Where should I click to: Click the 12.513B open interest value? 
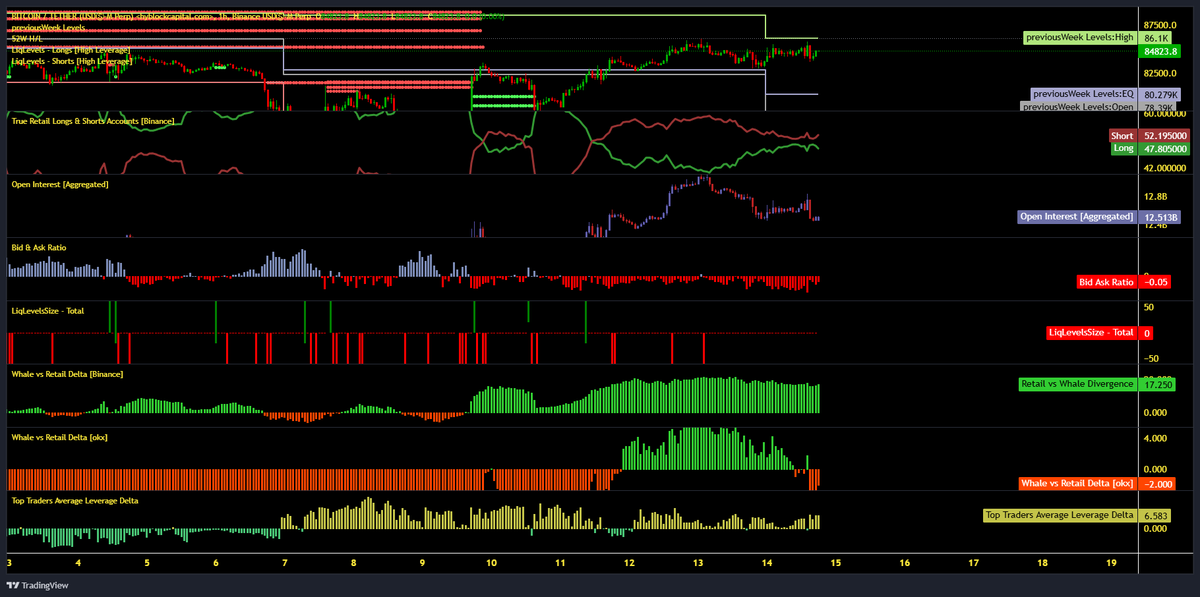tap(1161, 216)
